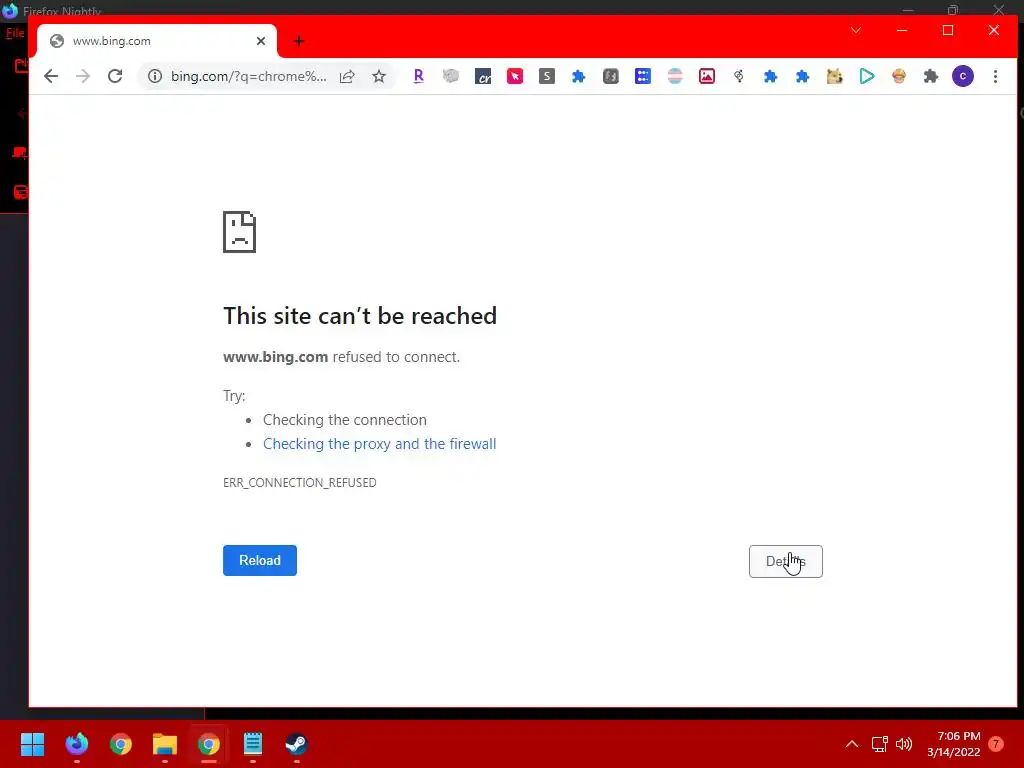Go back using the browser back arrow

(x=51, y=76)
